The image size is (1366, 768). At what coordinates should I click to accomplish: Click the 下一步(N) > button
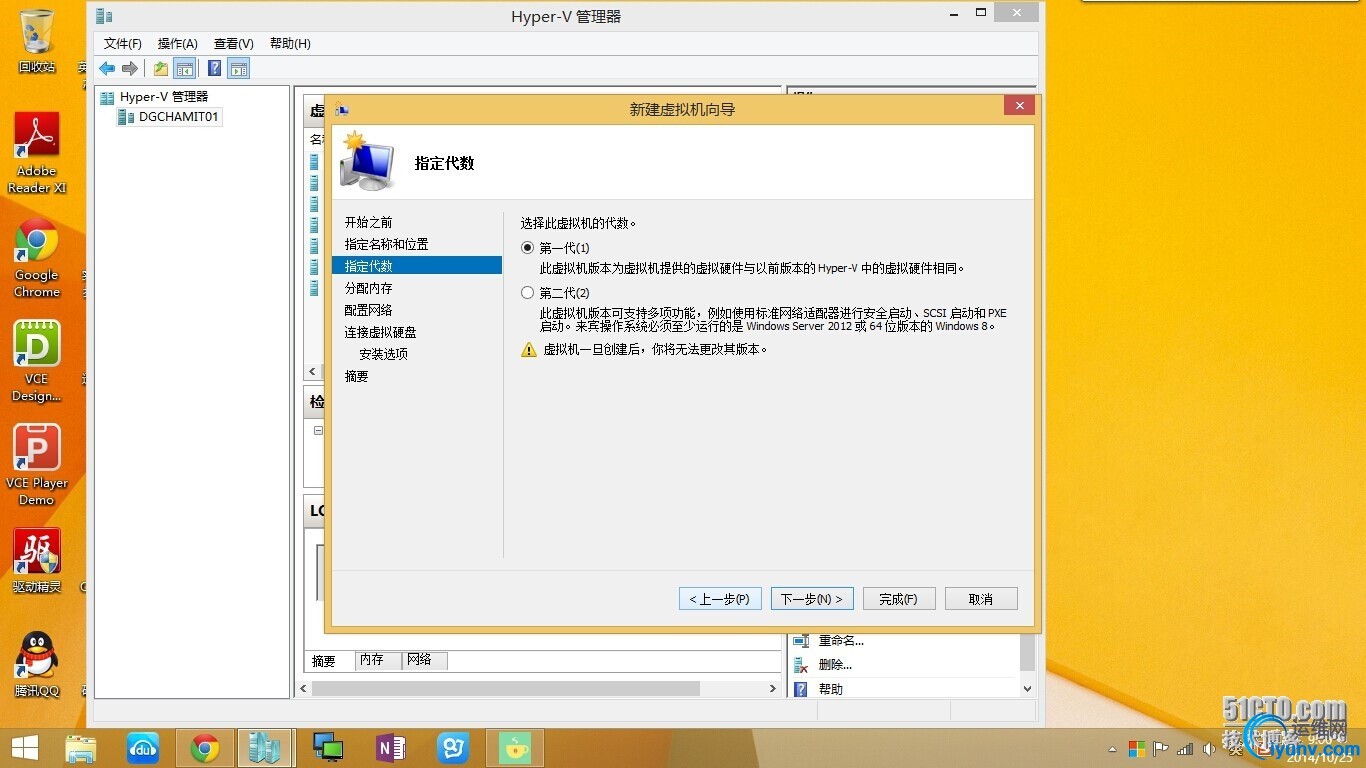coord(812,599)
